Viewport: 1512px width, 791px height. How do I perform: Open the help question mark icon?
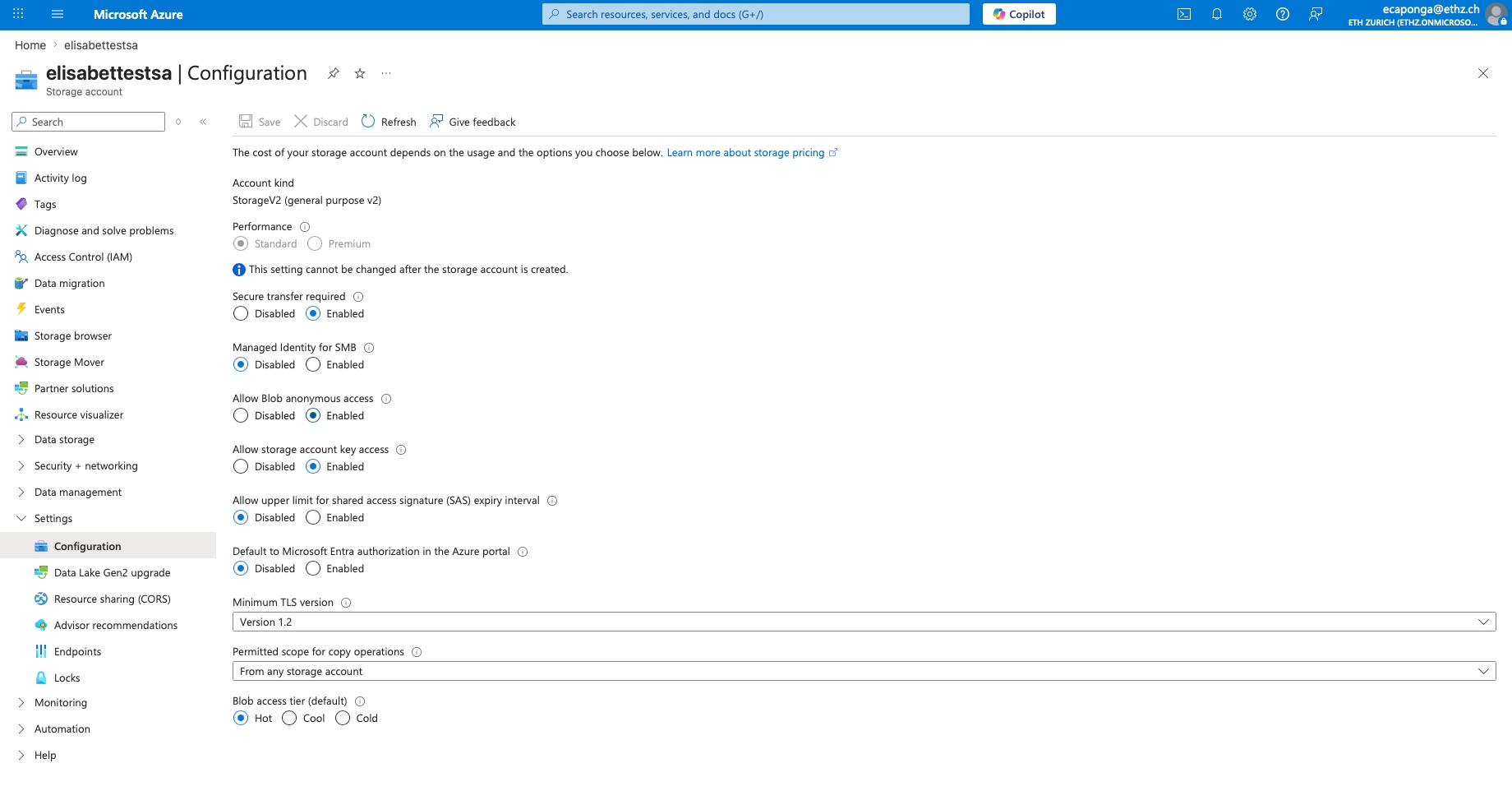click(1283, 14)
